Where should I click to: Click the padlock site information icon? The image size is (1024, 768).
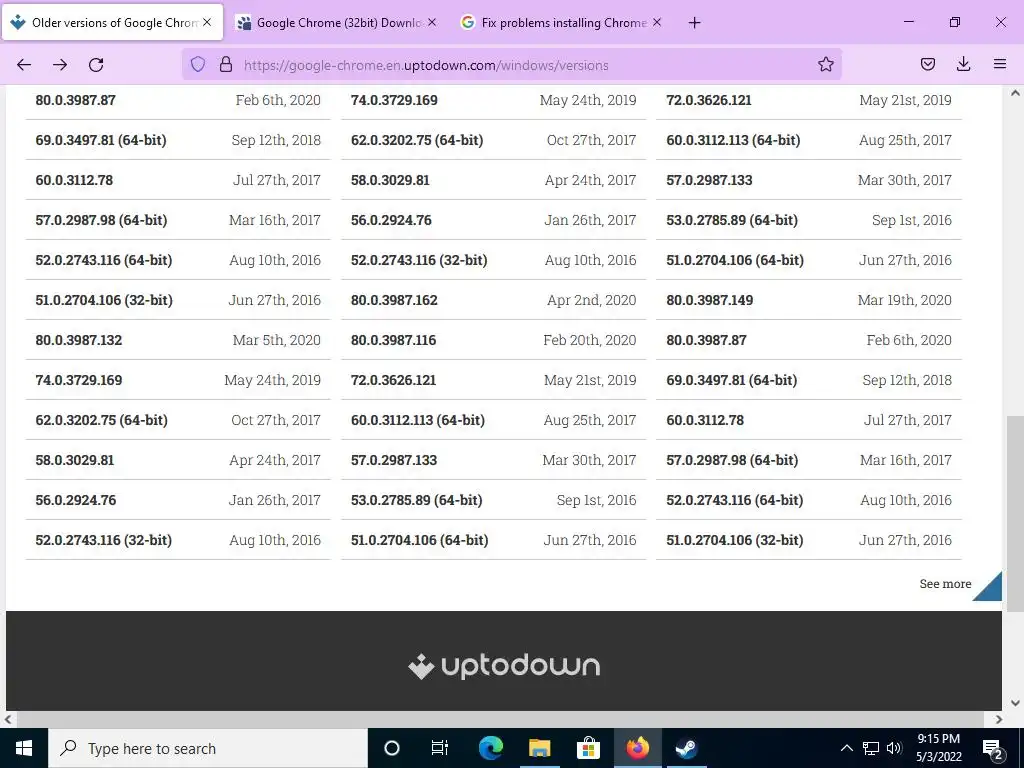coord(225,64)
